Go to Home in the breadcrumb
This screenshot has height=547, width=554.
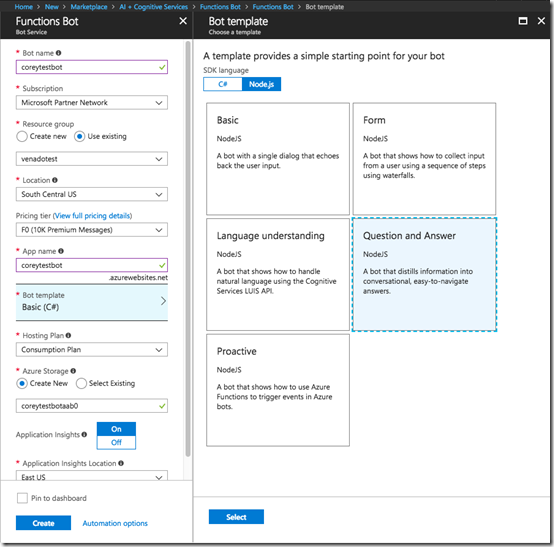[x=24, y=7]
